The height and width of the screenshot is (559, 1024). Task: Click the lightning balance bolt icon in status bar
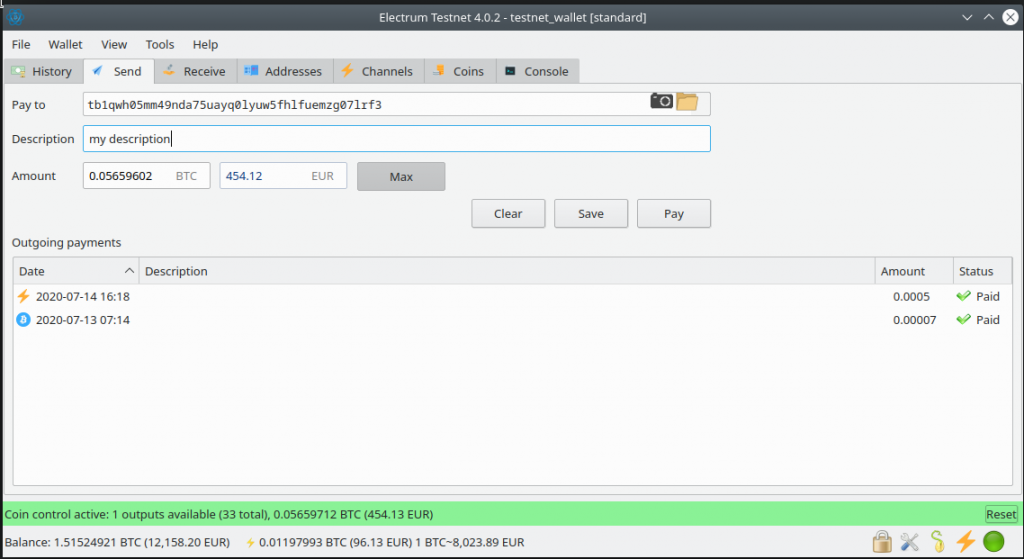[250, 542]
